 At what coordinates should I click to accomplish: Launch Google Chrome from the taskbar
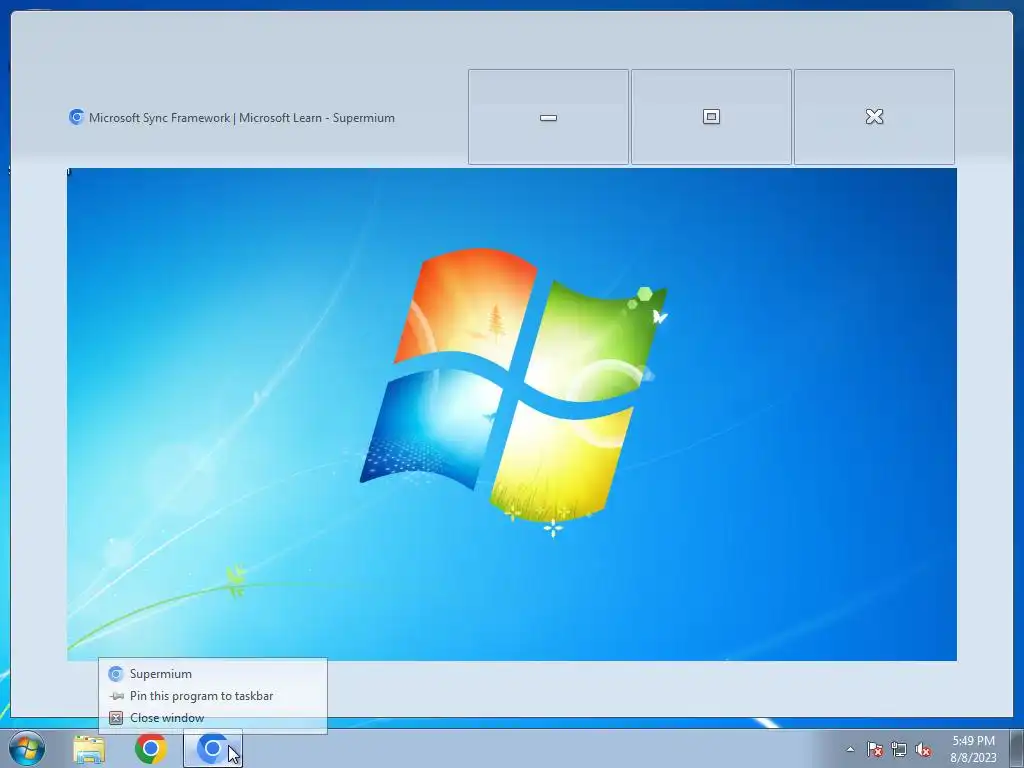(x=150, y=748)
